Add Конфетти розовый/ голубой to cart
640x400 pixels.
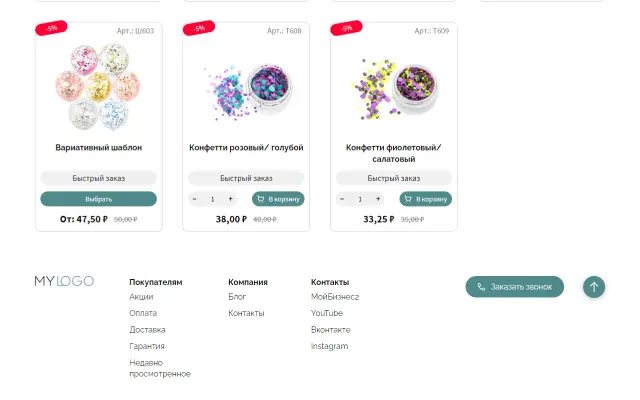pos(278,199)
